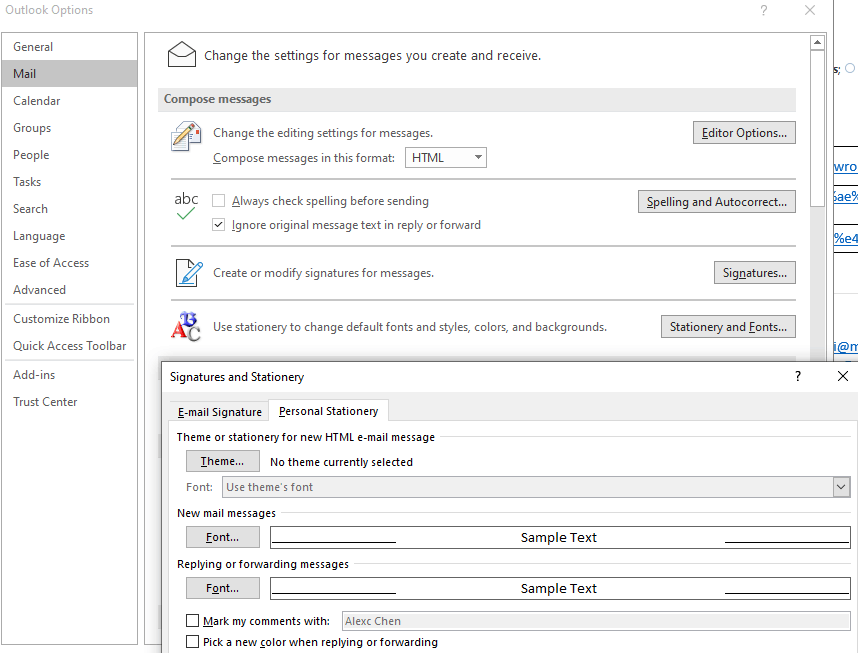Image resolution: width=858 pixels, height=653 pixels.
Task: Click the Signatures button
Action: point(755,273)
